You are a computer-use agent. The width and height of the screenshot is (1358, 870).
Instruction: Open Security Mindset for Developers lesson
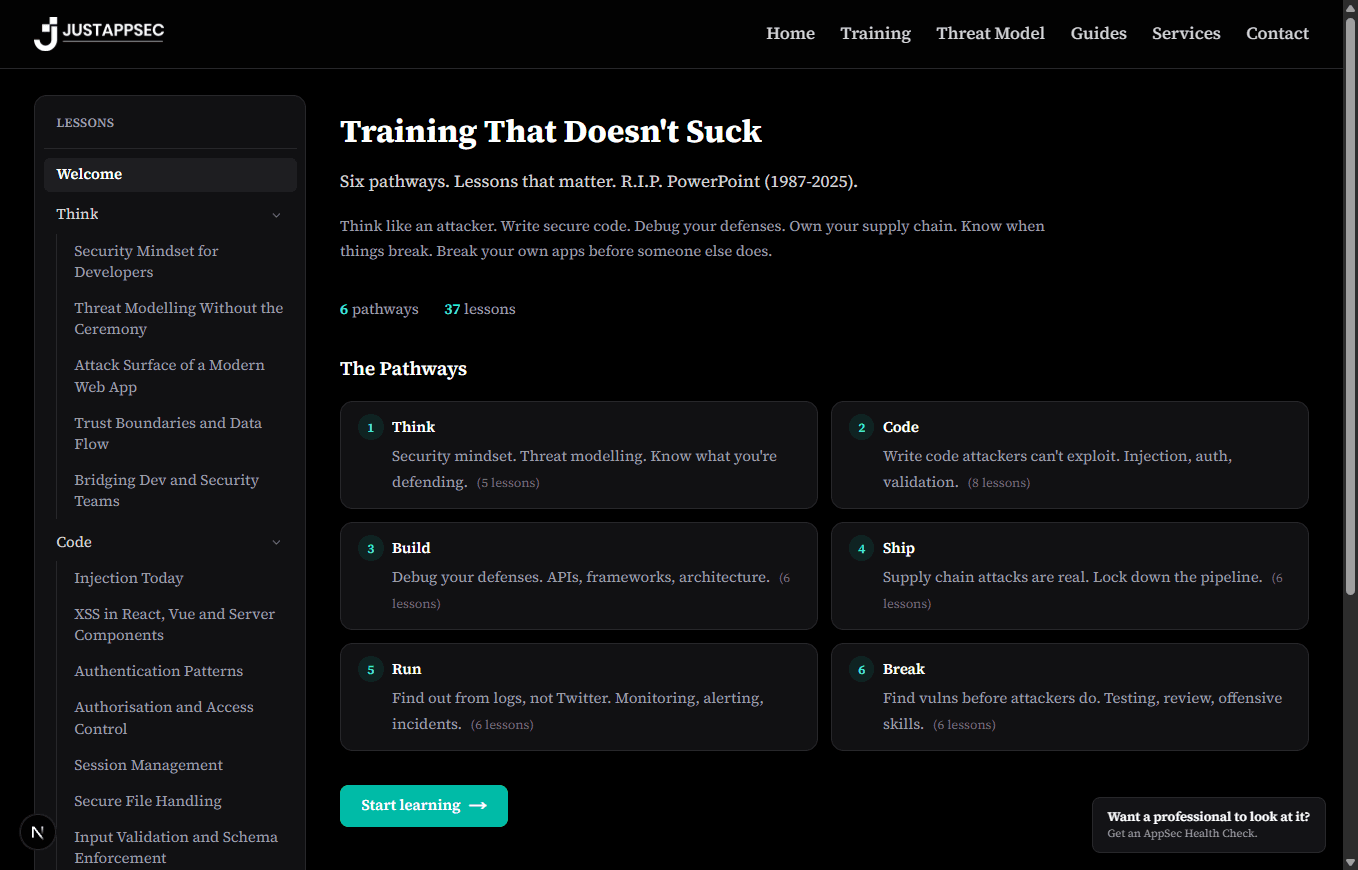coord(146,261)
